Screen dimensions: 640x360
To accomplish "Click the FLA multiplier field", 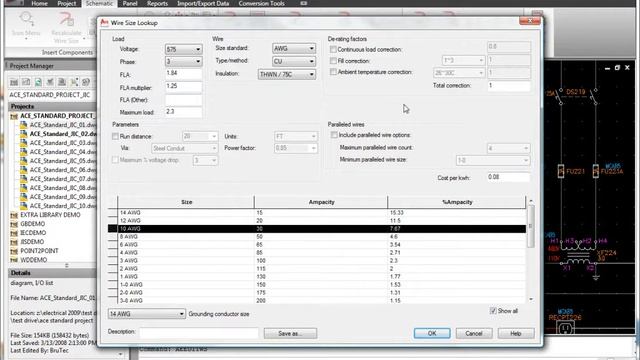I will [x=183, y=87].
